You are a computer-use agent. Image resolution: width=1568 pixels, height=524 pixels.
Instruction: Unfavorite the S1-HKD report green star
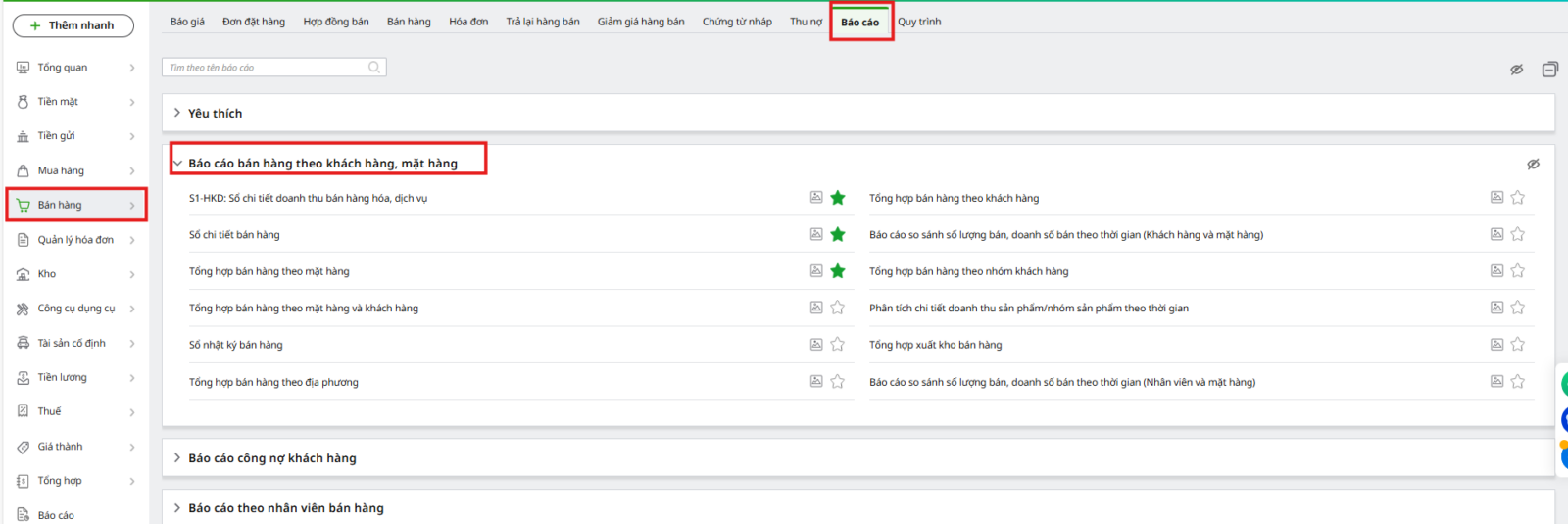[838, 198]
